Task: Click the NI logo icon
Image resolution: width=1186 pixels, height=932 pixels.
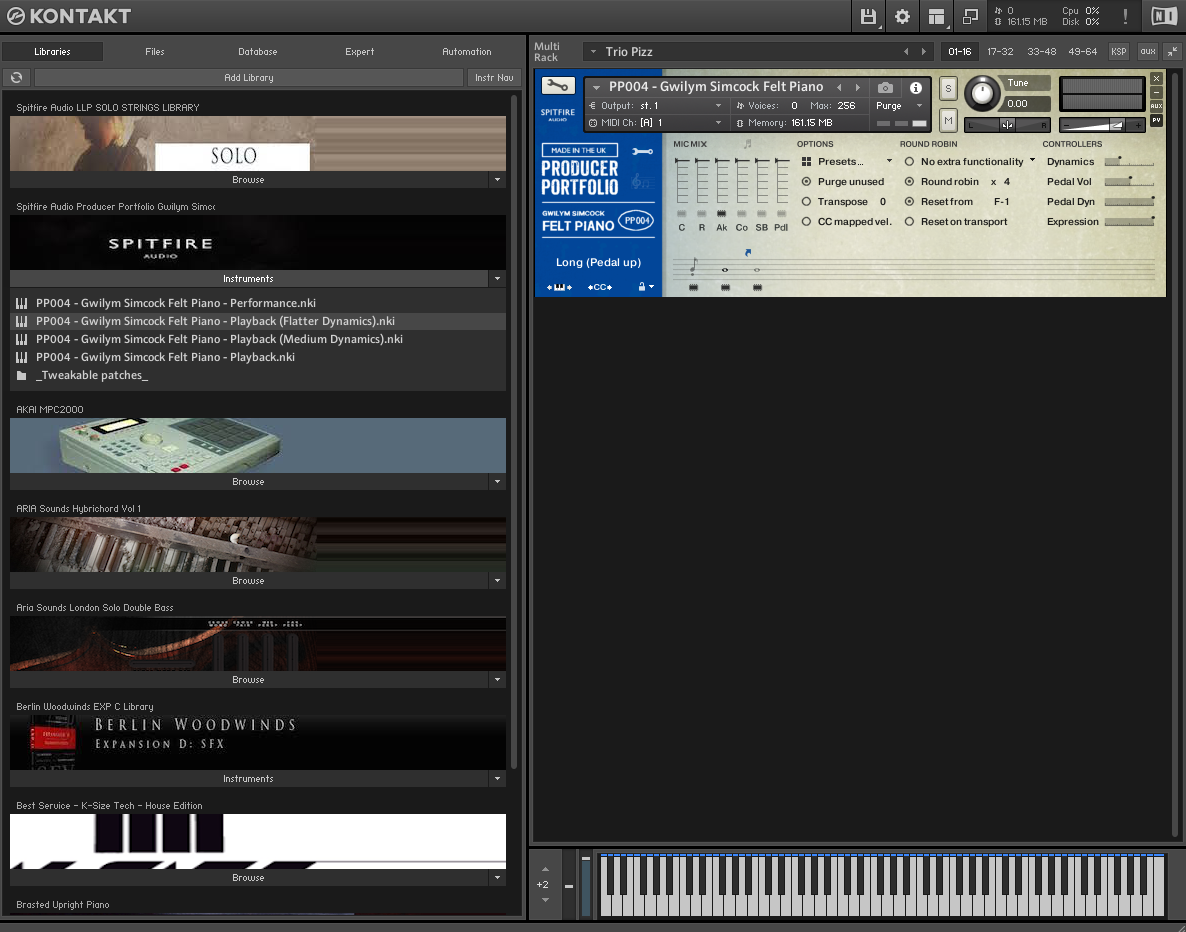Action: [1163, 16]
